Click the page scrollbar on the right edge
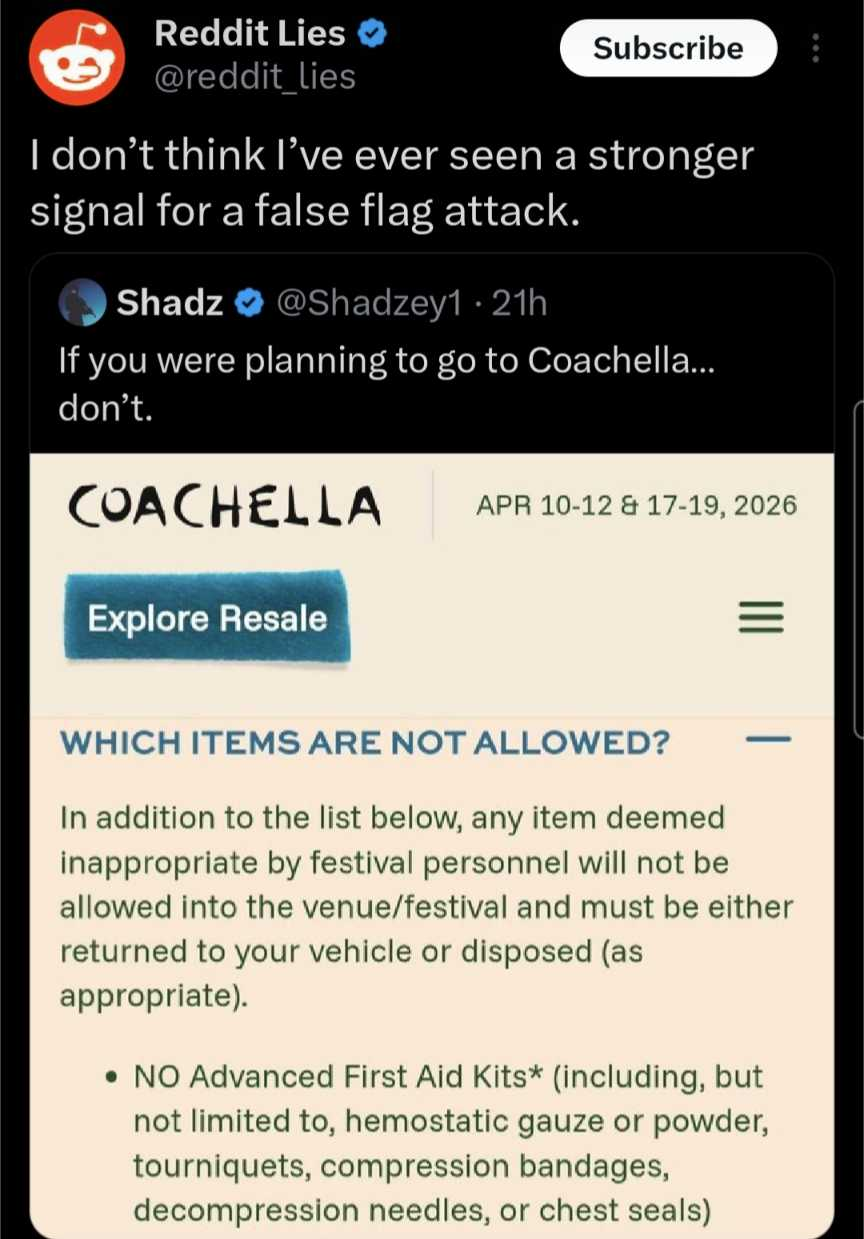The width and height of the screenshot is (864, 1239). point(858,570)
